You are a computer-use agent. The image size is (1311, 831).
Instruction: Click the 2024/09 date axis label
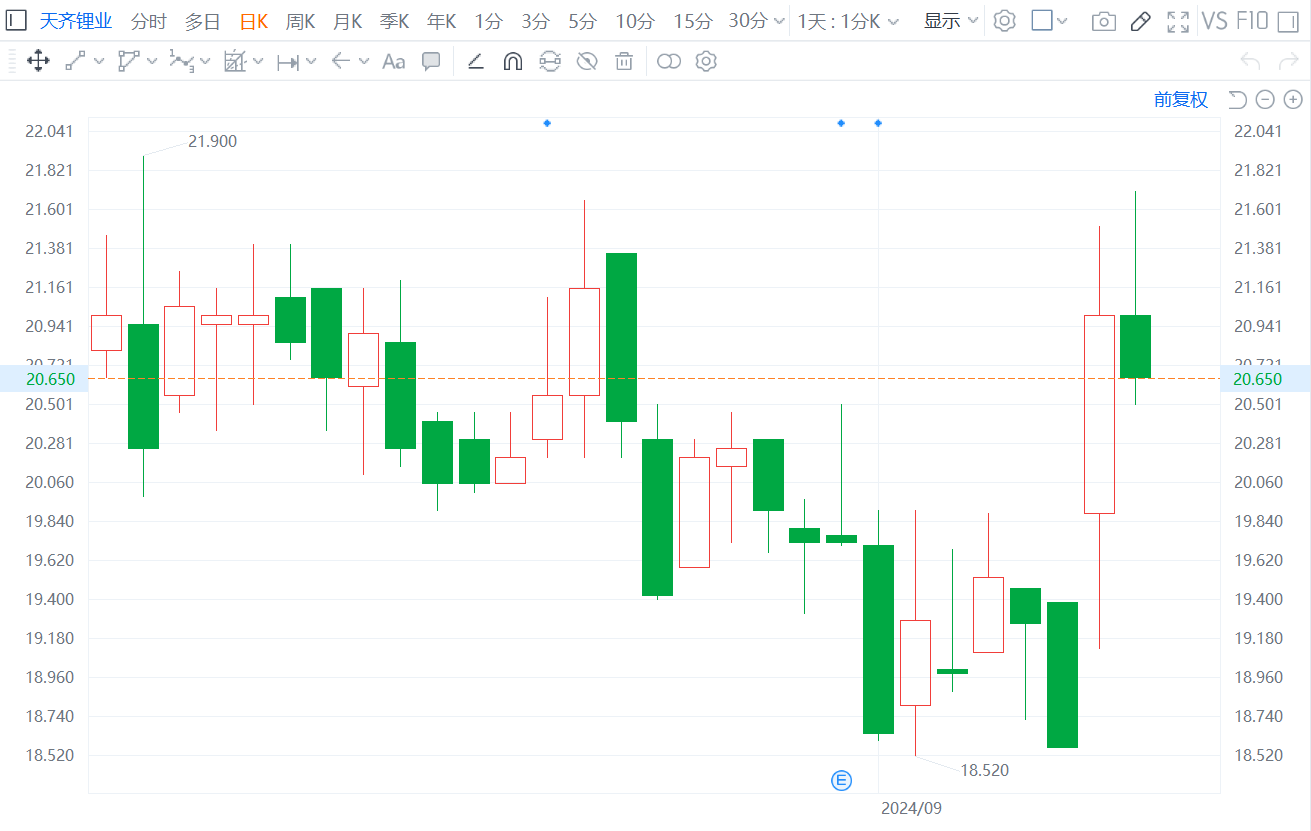click(911, 808)
